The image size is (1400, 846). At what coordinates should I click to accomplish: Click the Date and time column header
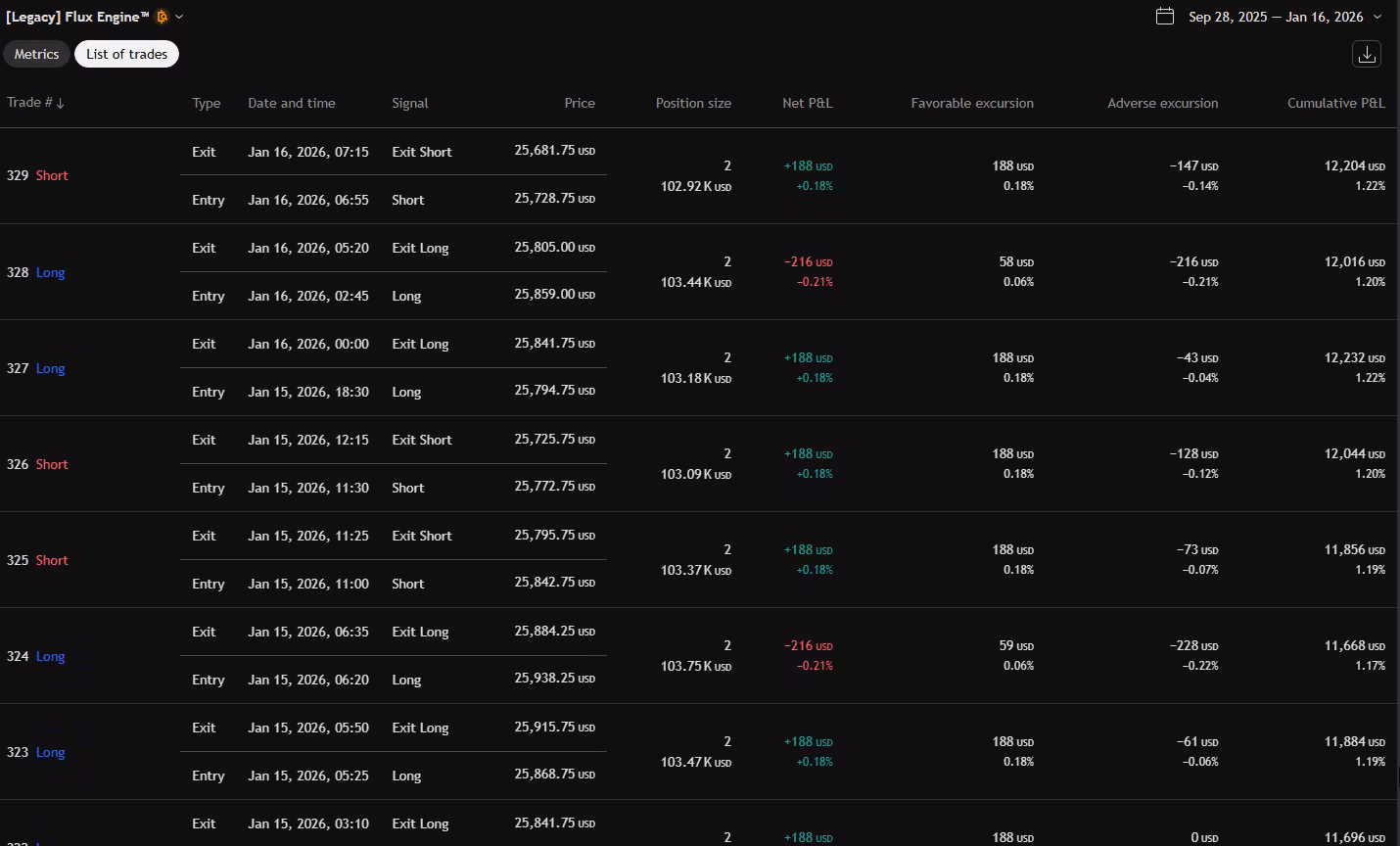pos(291,103)
